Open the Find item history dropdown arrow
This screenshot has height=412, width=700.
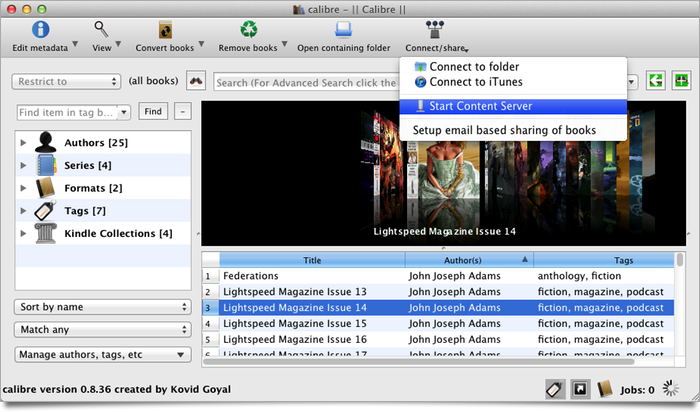pyautogui.click(x=124, y=112)
